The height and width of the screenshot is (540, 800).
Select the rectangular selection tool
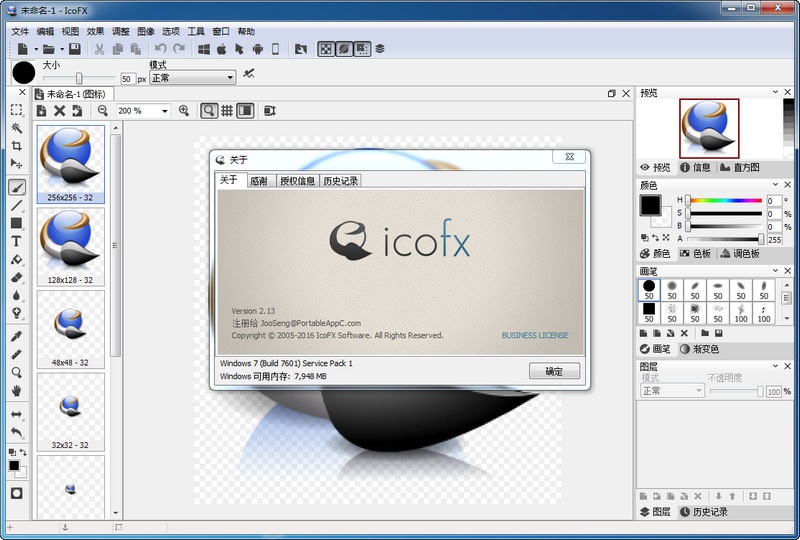pyautogui.click(x=16, y=110)
